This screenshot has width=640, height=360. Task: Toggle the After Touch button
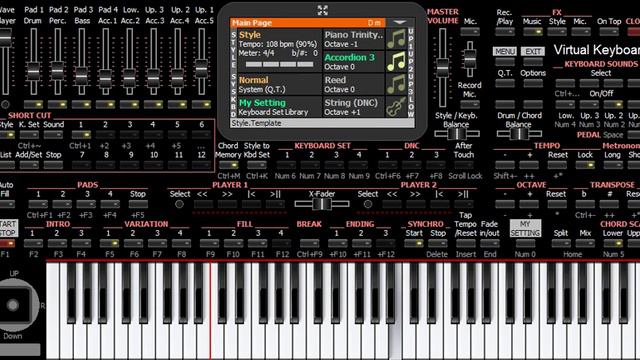464,165
